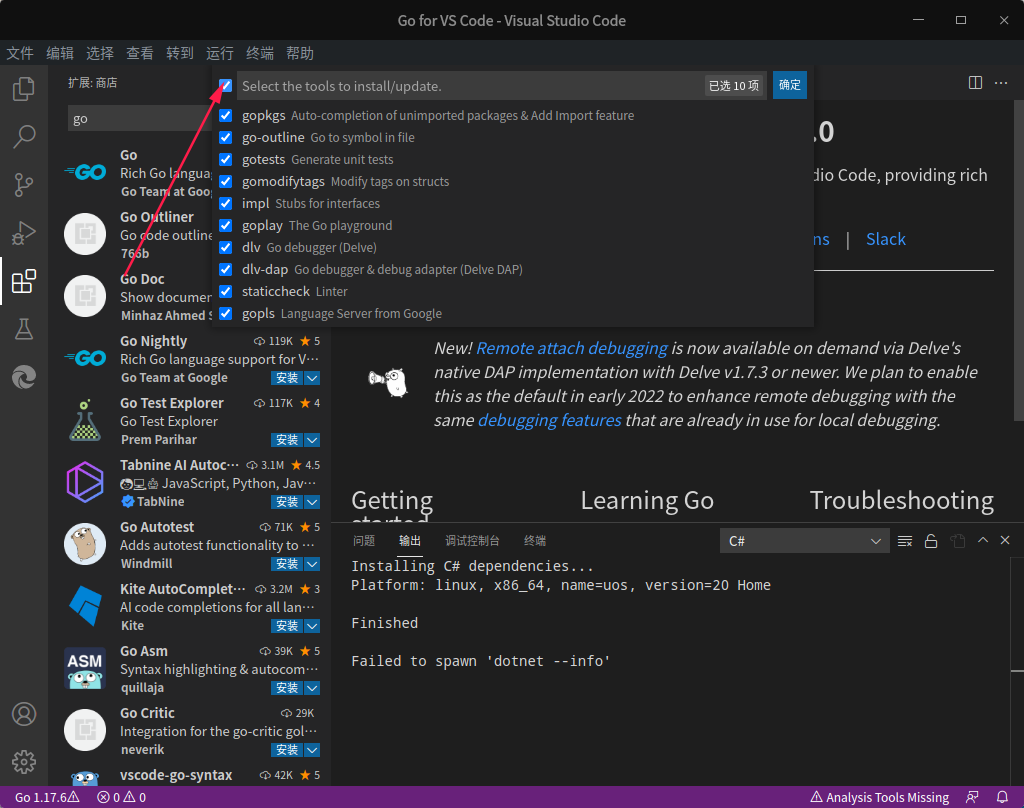Open the Testing flask icon
The height and width of the screenshot is (808, 1024).
pyautogui.click(x=24, y=329)
